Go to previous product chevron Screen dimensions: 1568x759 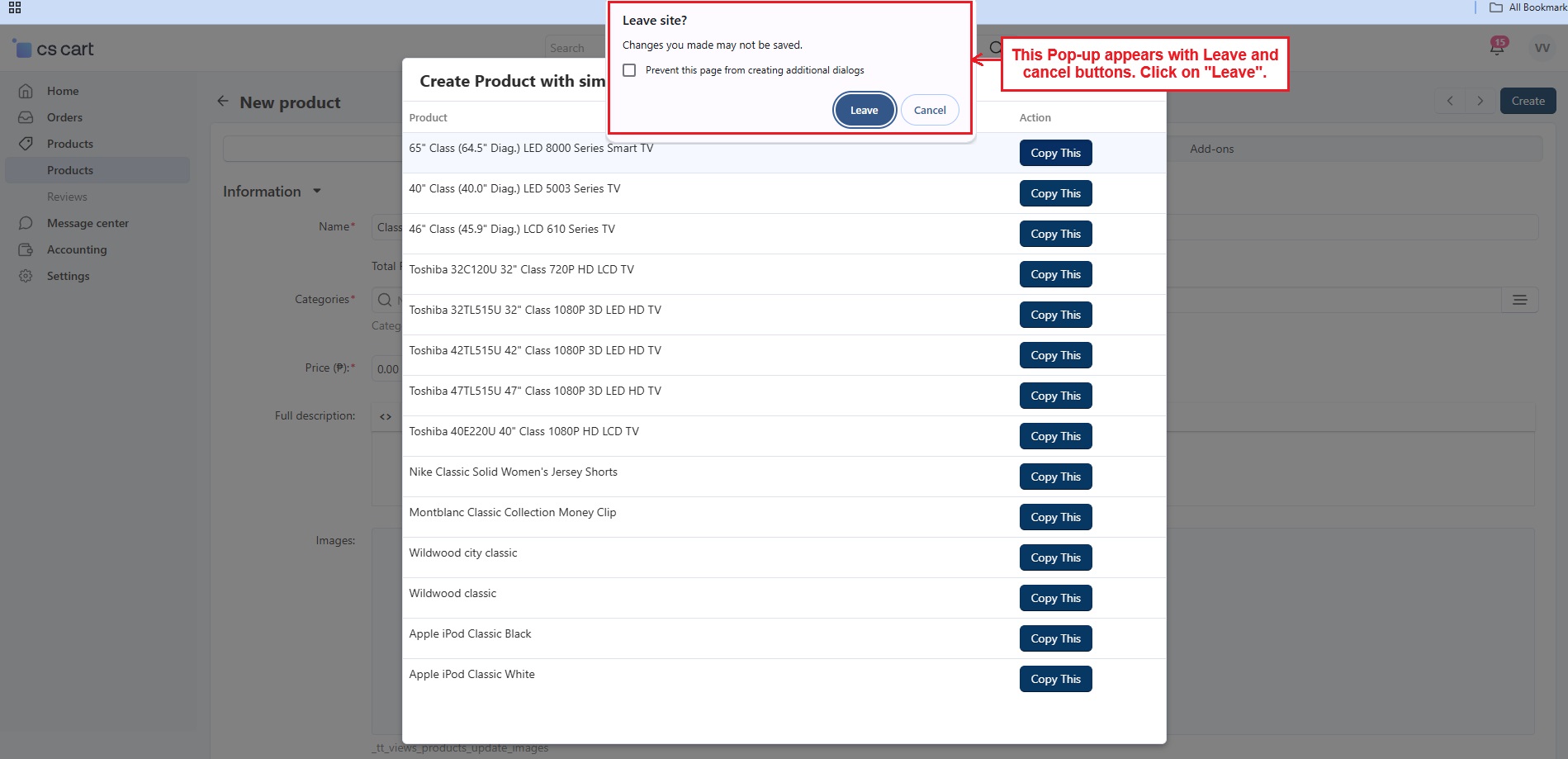point(1450,101)
